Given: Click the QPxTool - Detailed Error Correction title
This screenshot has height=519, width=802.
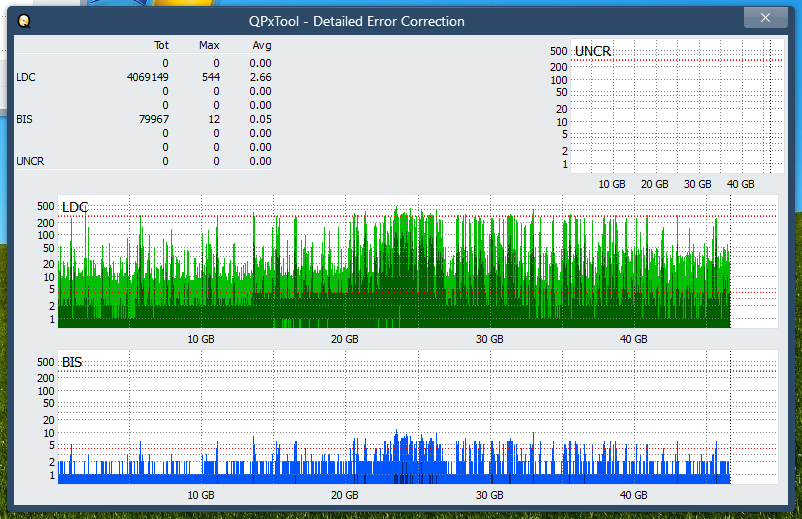Looking at the screenshot, I should point(357,21).
